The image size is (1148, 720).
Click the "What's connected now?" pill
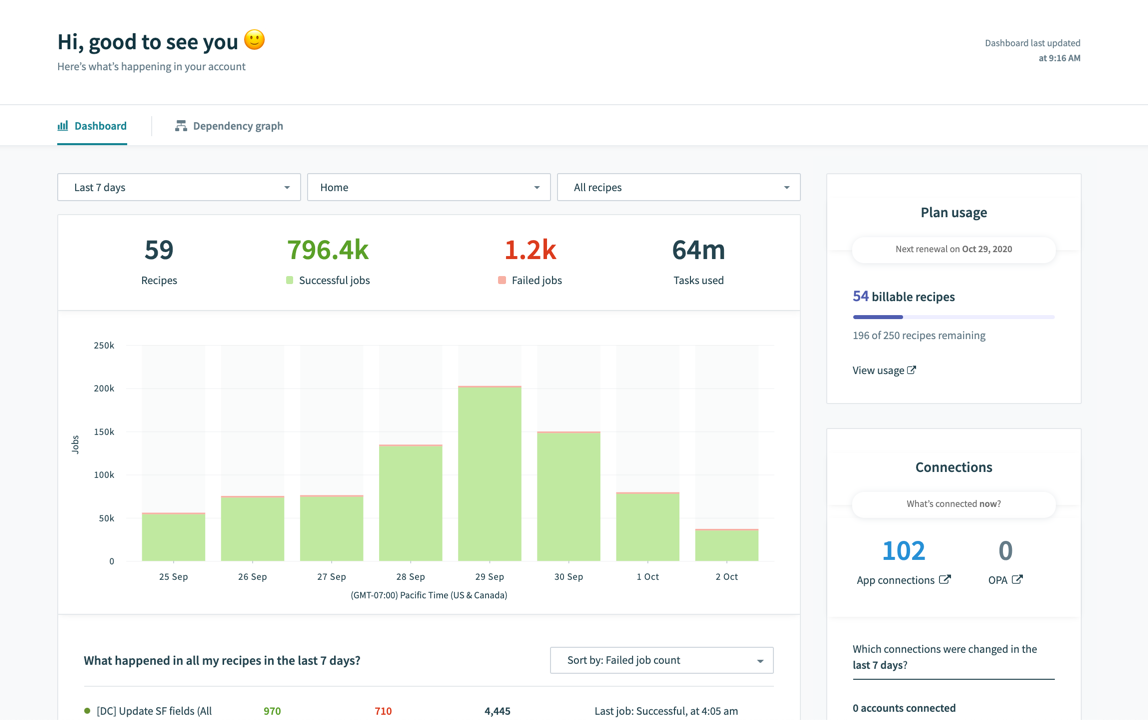953,504
